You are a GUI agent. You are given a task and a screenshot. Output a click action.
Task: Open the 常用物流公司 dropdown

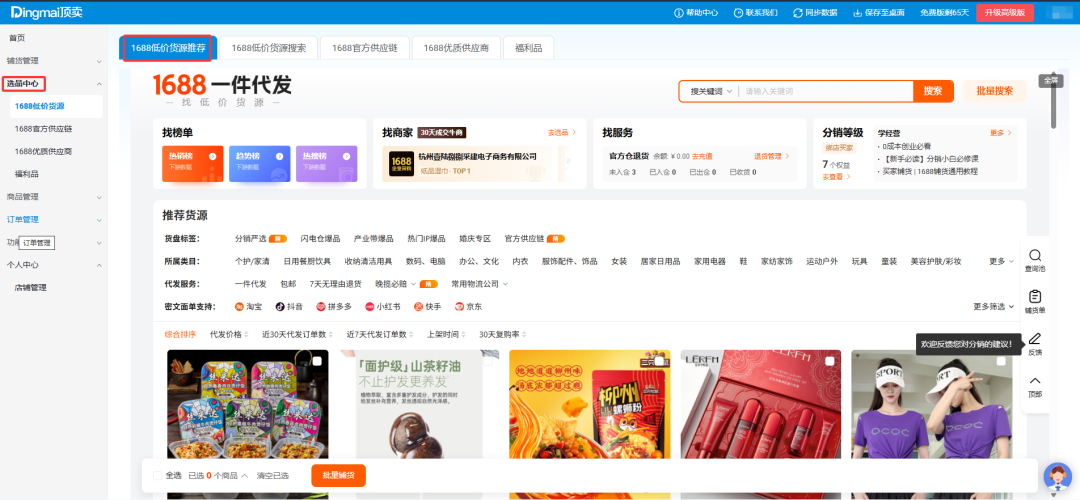(479, 284)
